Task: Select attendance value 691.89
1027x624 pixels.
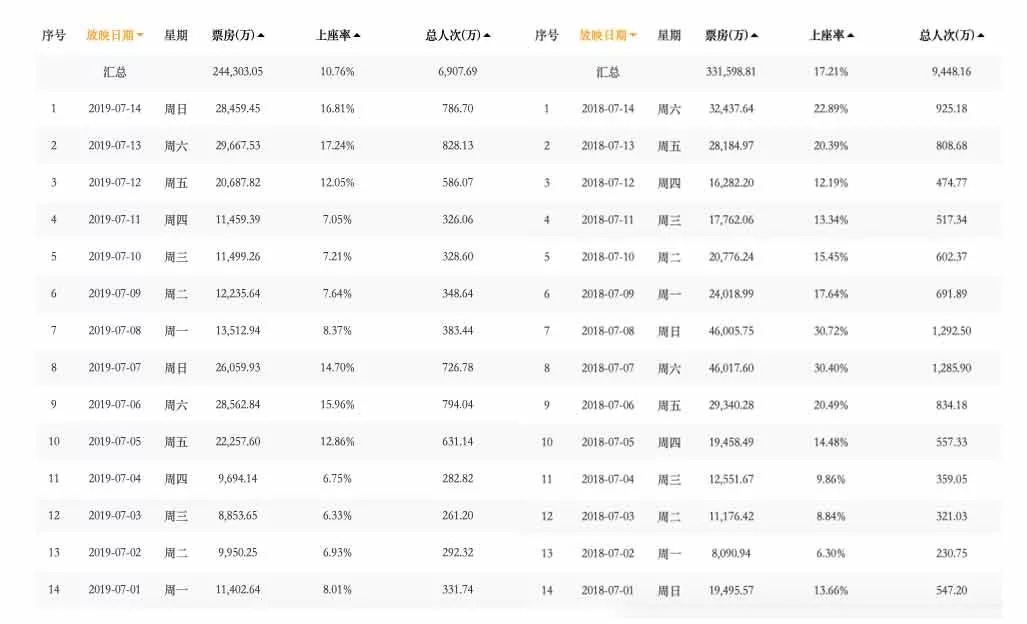Action: tap(951, 293)
